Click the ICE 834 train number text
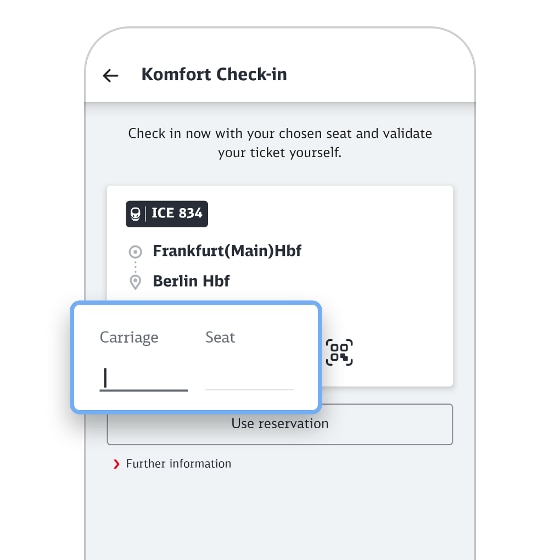Viewport: 560px width, 560px height. (x=177, y=213)
